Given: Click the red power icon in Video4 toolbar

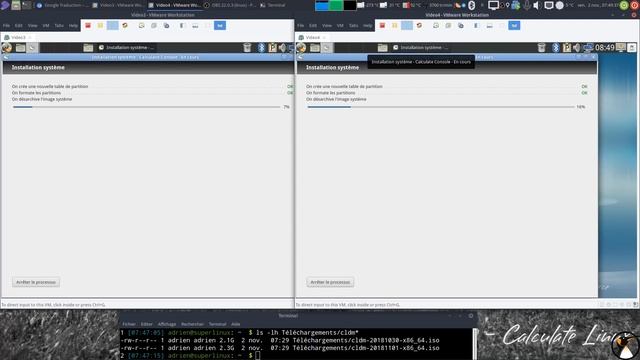Looking at the screenshot, I should pyautogui.click(x=382, y=26).
